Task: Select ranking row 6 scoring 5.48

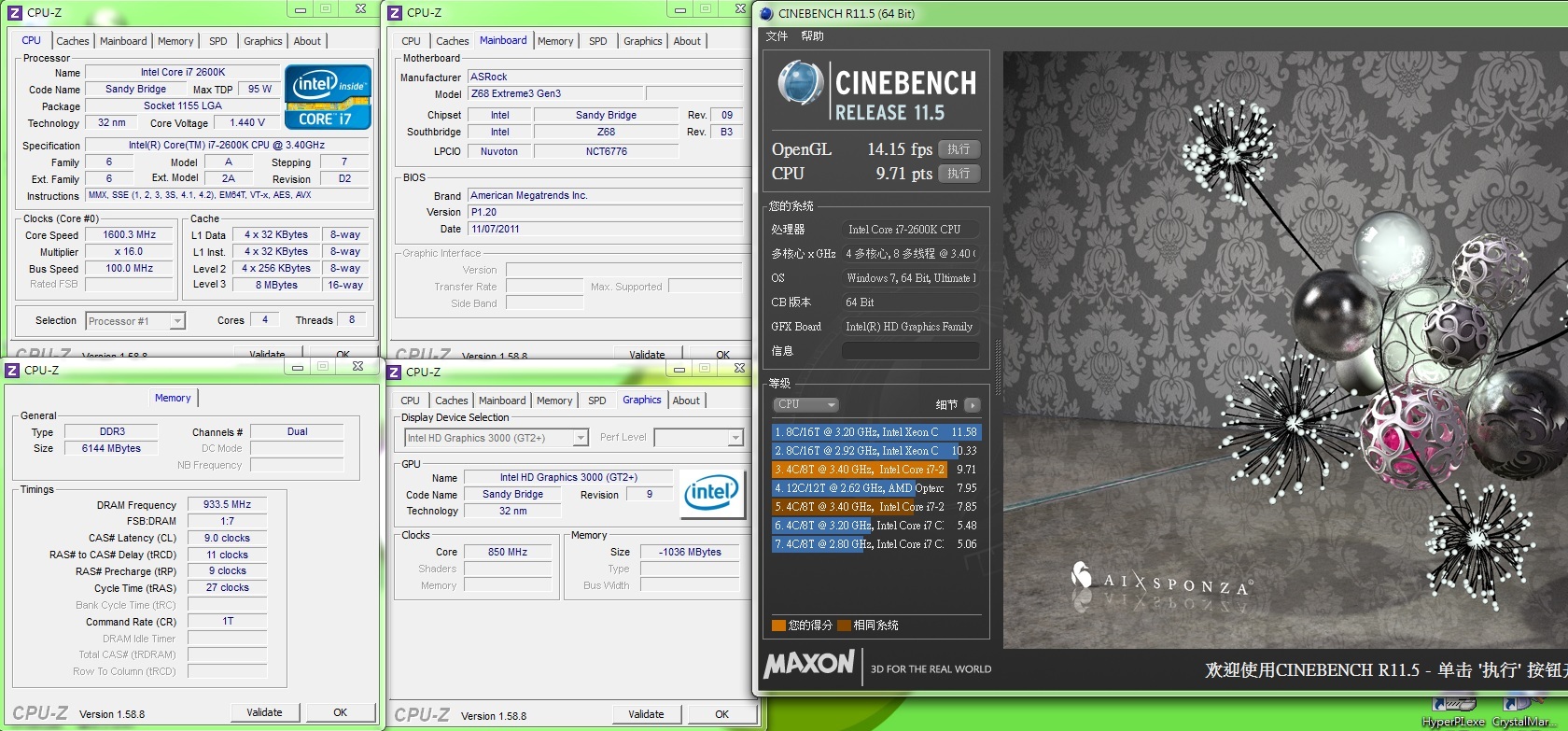Action: [875, 526]
